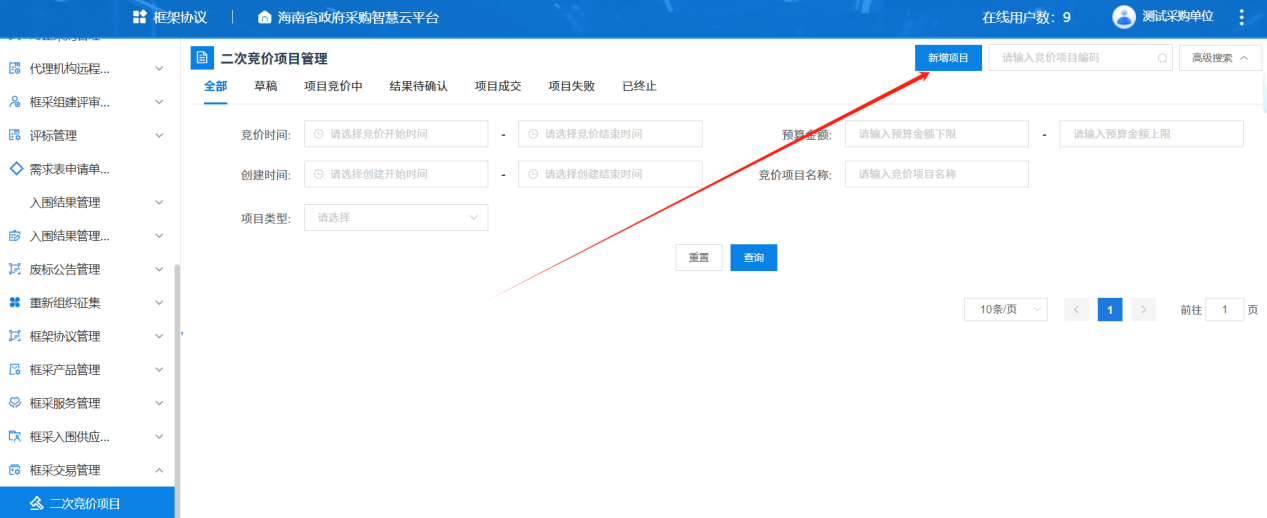The height and width of the screenshot is (518, 1267).
Task: Click the 评标管理 sidebar icon
Action: click(15, 135)
